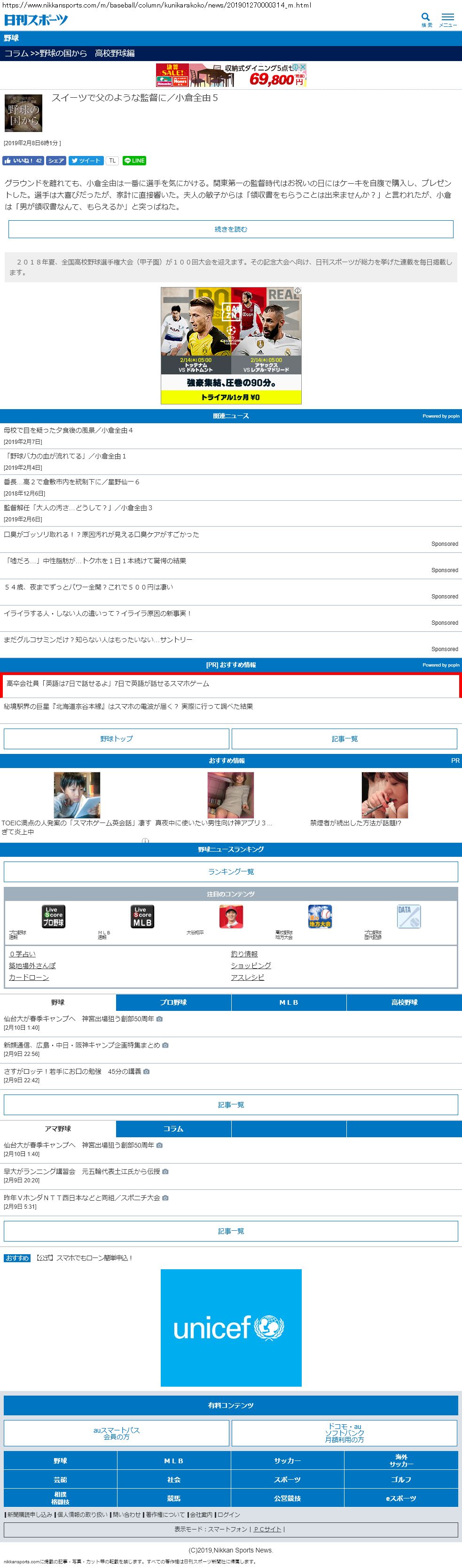Share article via green LINE button
Screen dimensions: 462x1568
134,161
